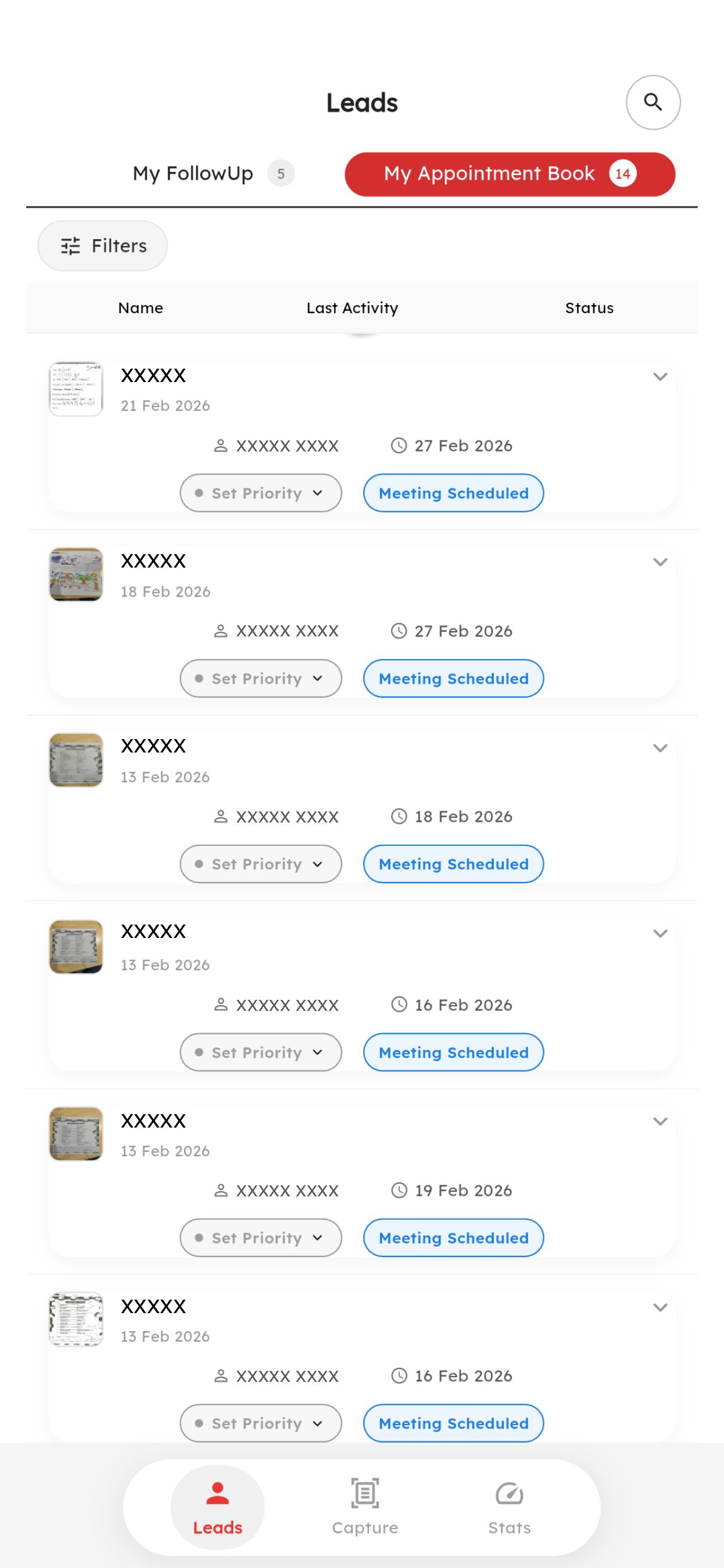Click Meeting Scheduled badge for 21 Feb lead
The width and height of the screenshot is (724, 1568).
click(x=454, y=493)
